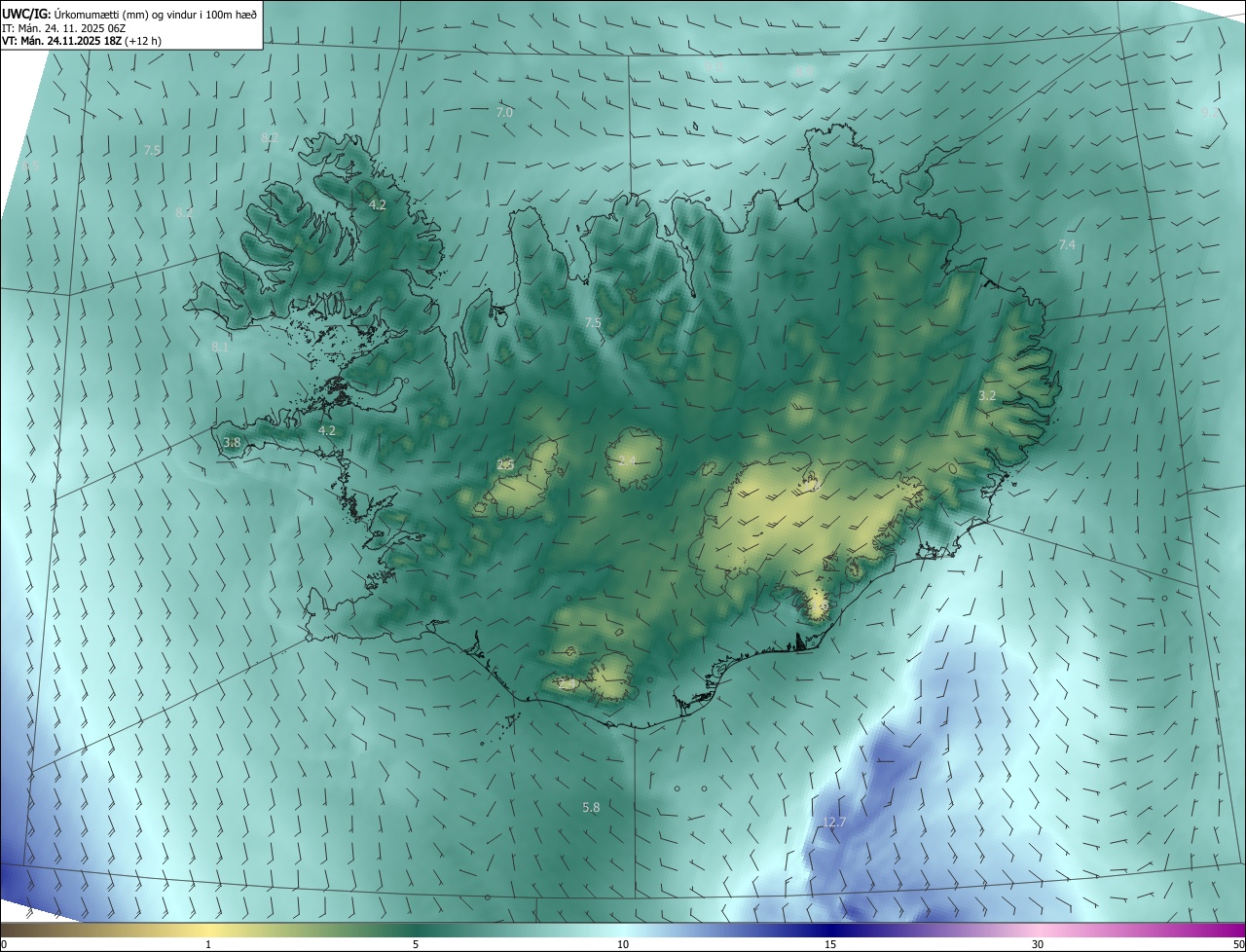The height and width of the screenshot is (952, 1246).
Task: Click the 7.0 value north of Iceland
Action: (504, 113)
